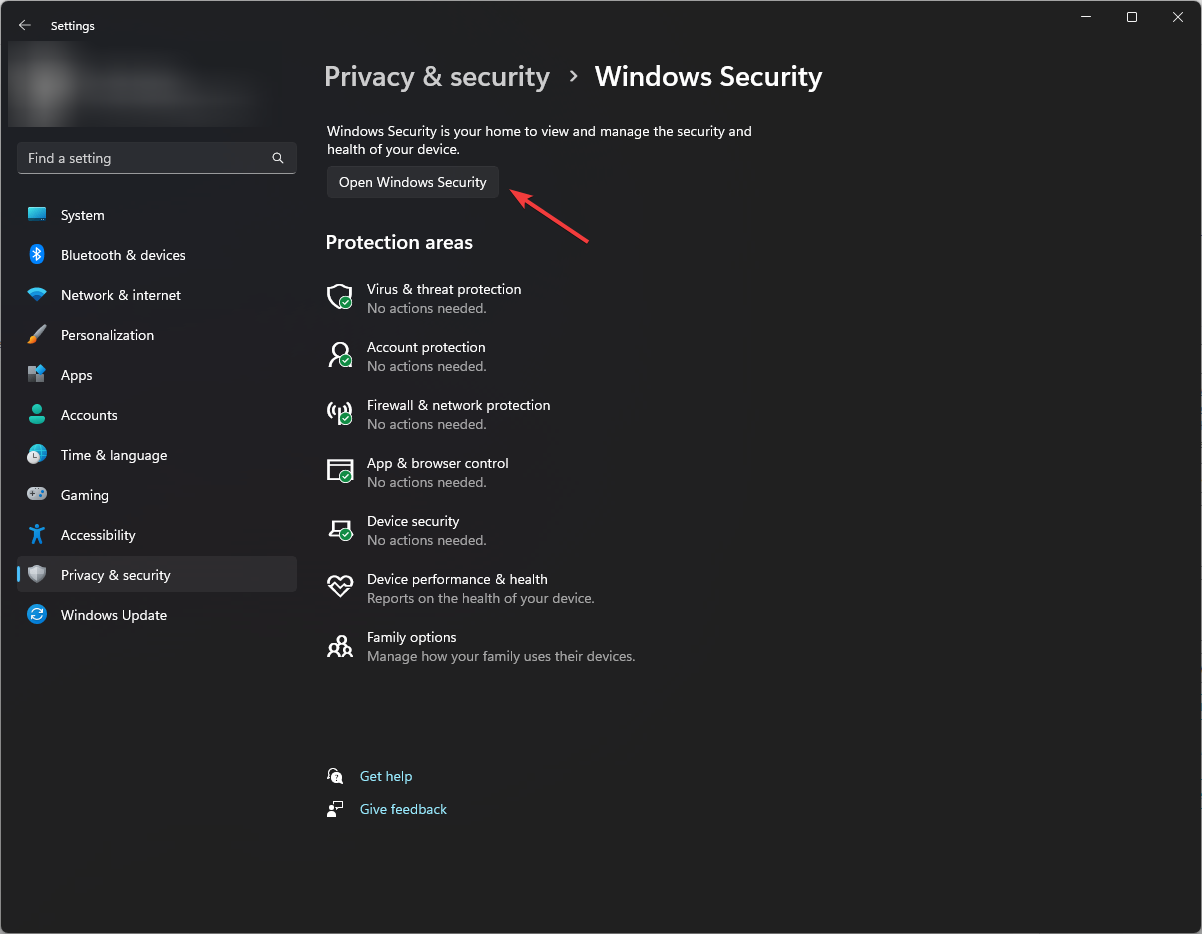1202x934 pixels.
Task: Select the Account protection shield icon
Action: click(340, 355)
